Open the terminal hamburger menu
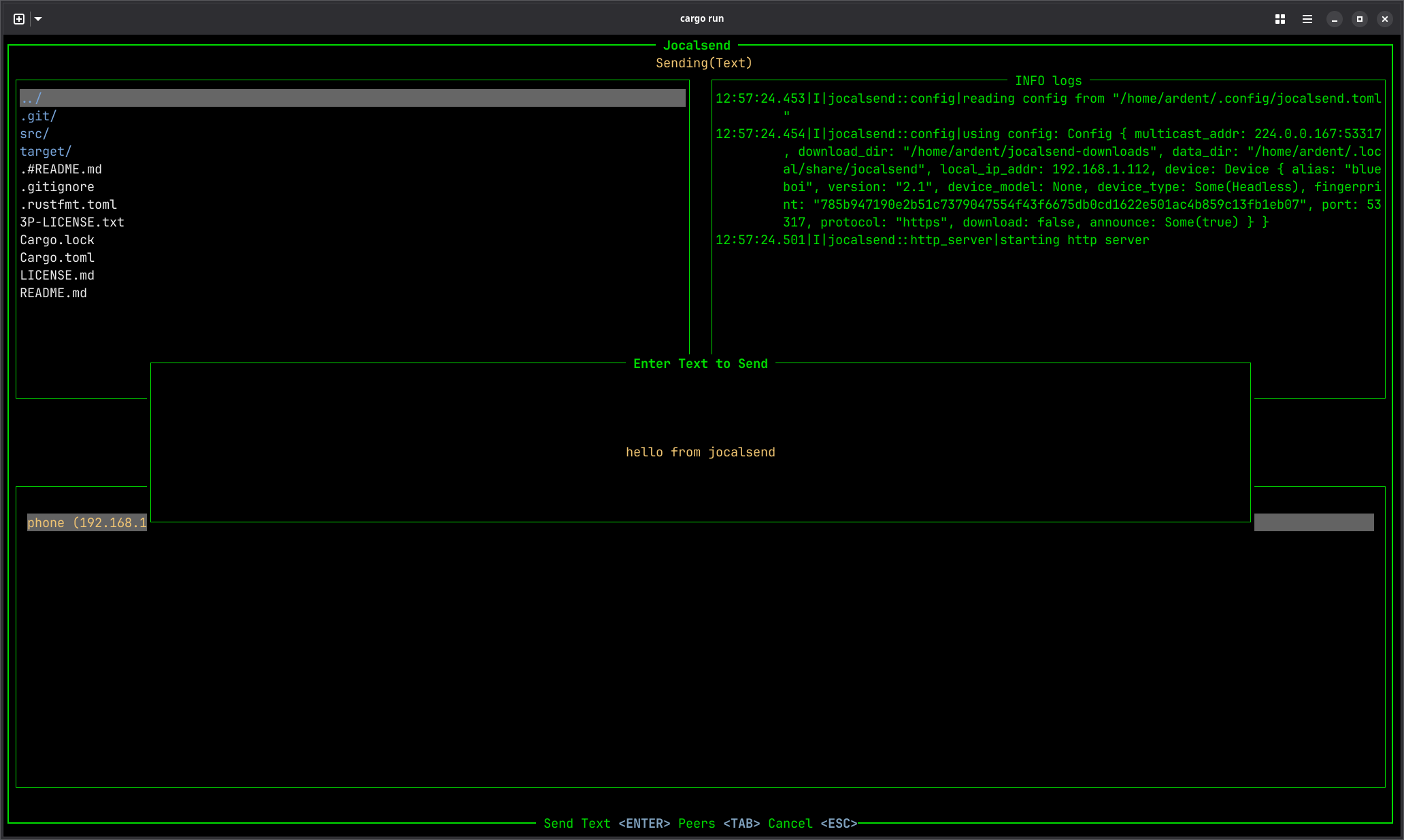 pos(1307,18)
